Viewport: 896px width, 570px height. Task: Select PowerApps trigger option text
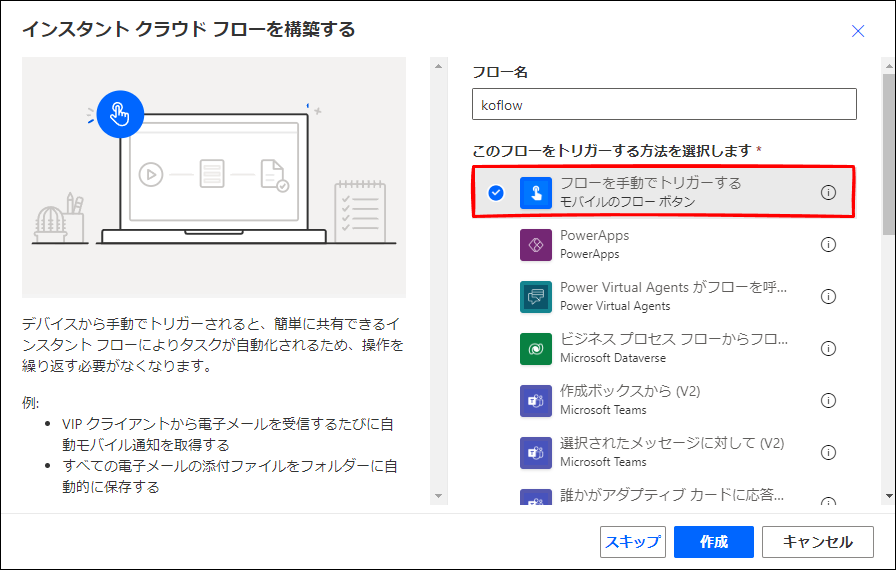click(x=594, y=235)
